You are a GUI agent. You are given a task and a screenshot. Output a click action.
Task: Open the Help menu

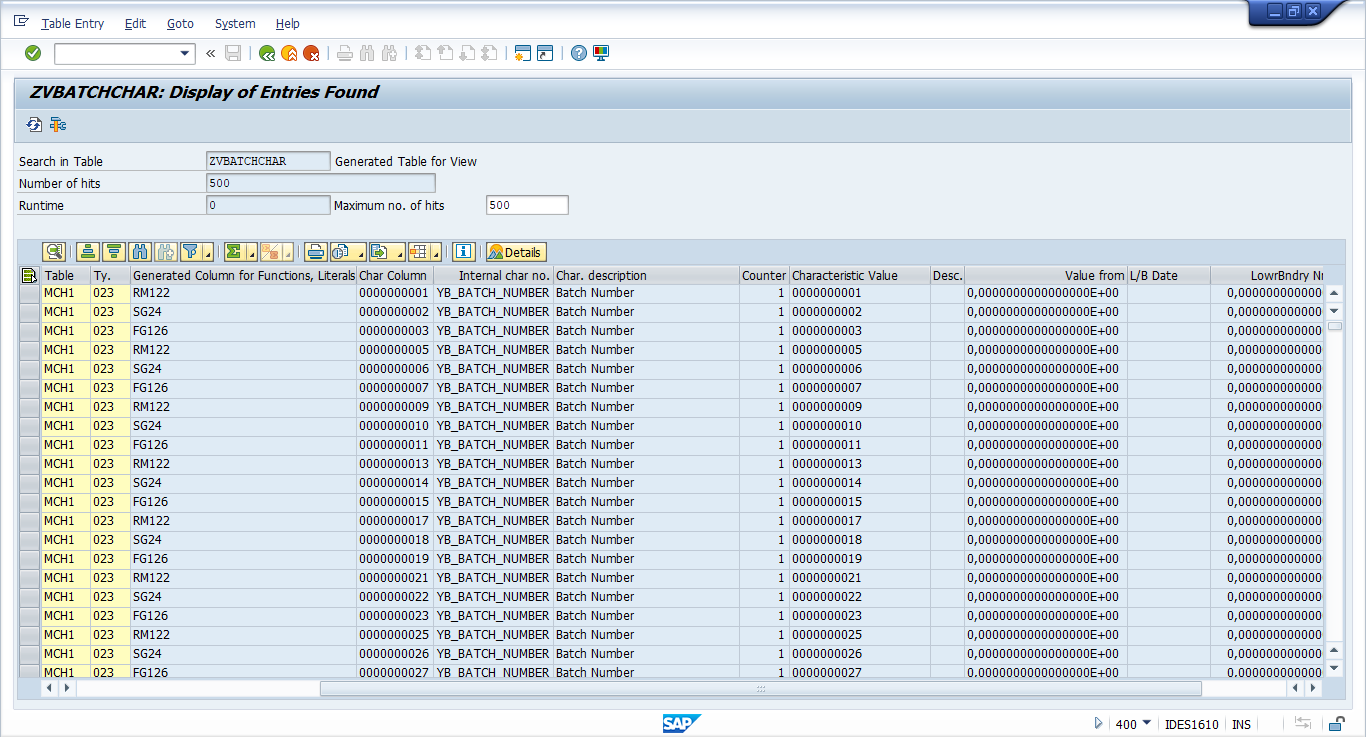(287, 23)
